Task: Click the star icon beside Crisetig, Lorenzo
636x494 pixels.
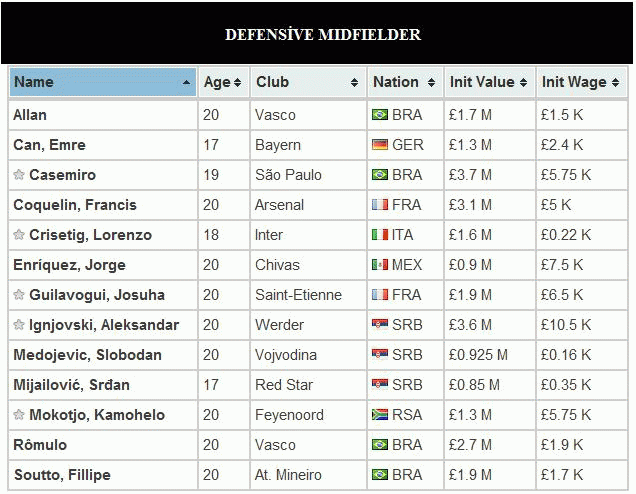Action: [19, 234]
